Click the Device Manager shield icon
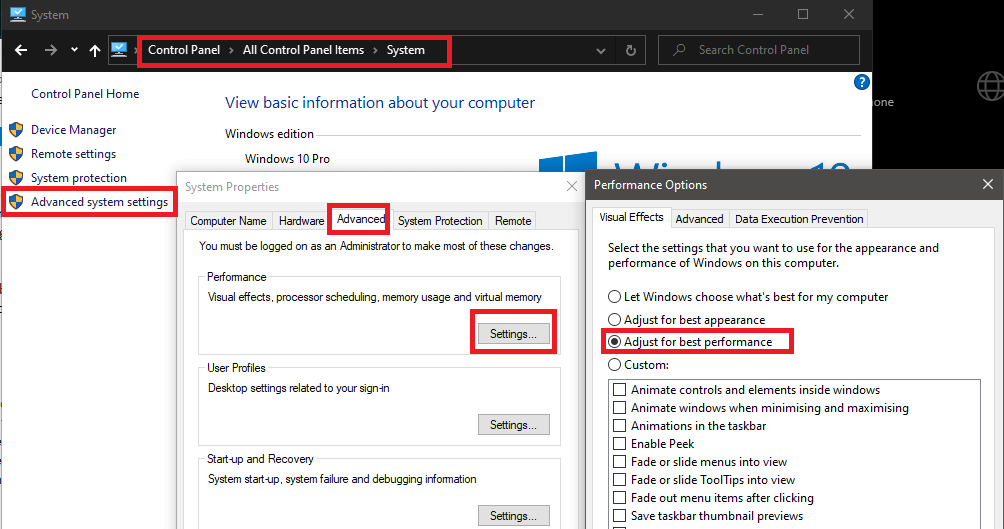This screenshot has height=529, width=1004. pos(16,130)
